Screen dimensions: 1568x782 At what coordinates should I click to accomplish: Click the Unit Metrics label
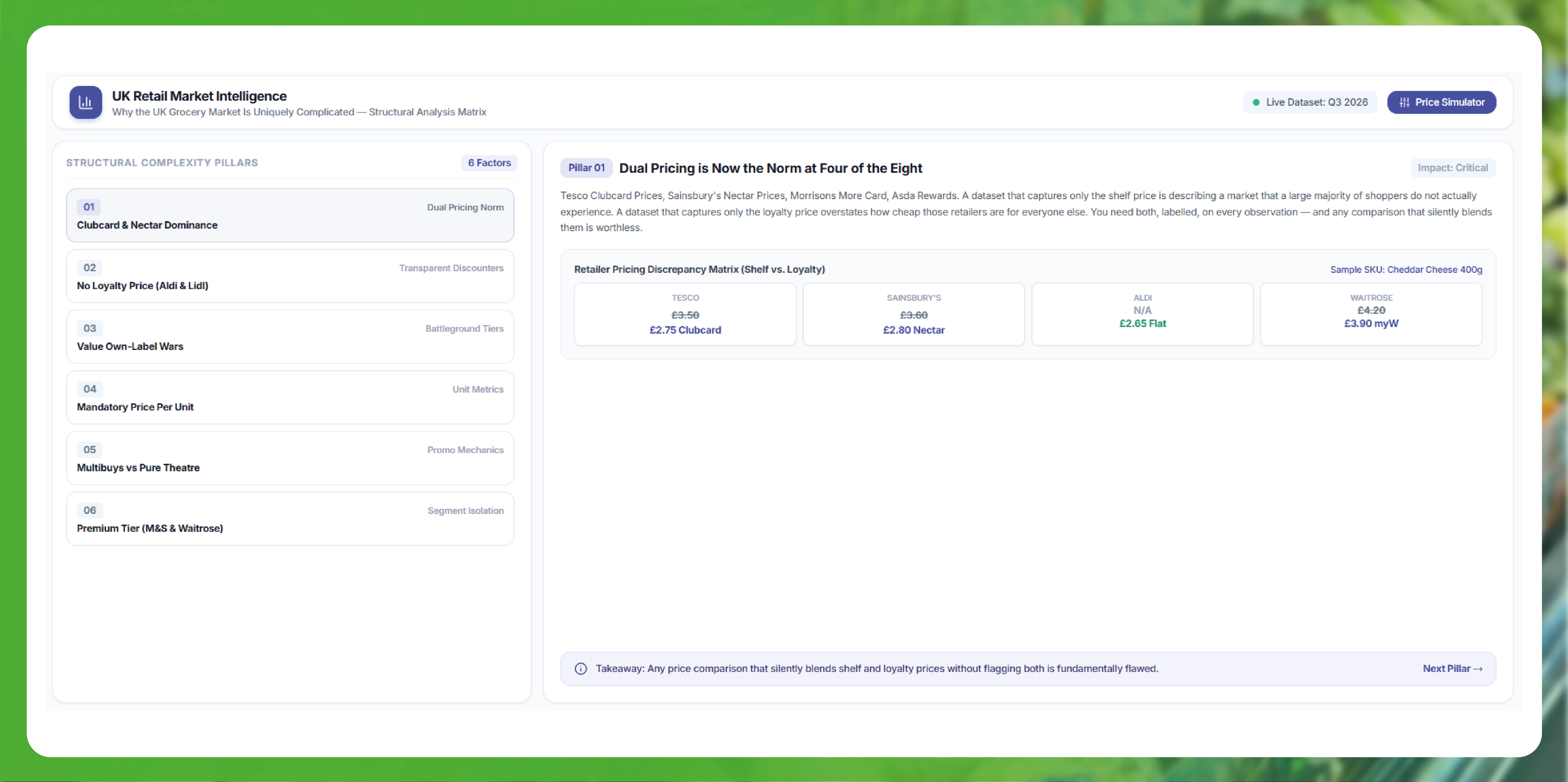(x=478, y=389)
